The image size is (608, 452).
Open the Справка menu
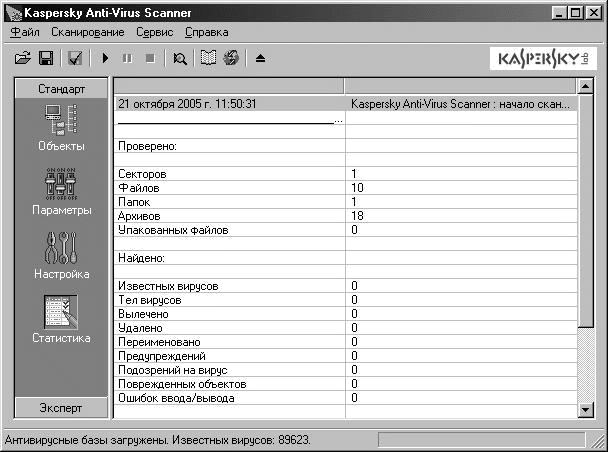click(x=207, y=32)
